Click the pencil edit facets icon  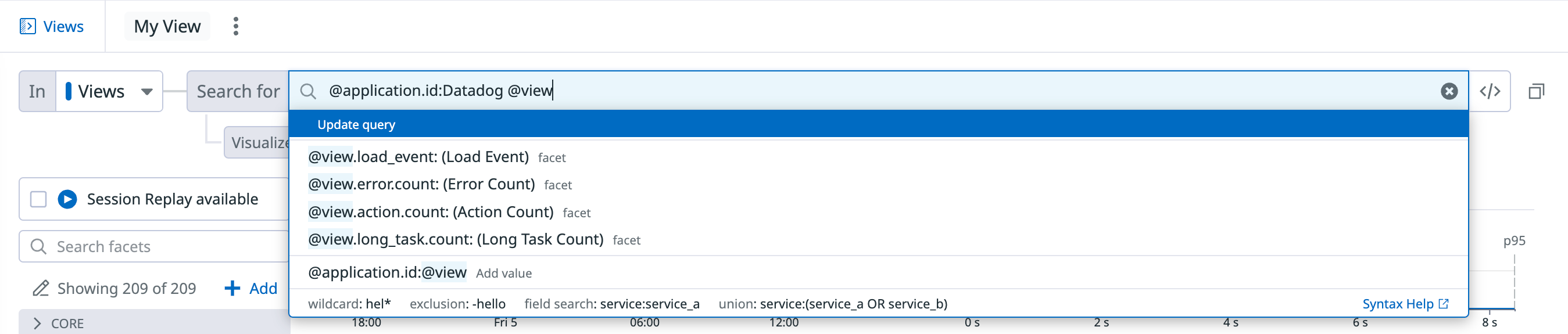coord(40,288)
